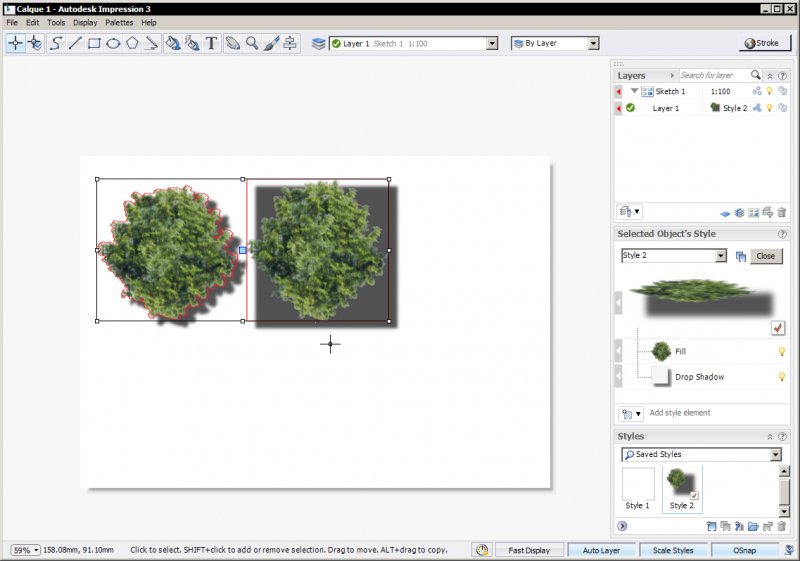The height and width of the screenshot is (561, 800).
Task: Toggle Fill style element light bulb
Action: click(x=782, y=351)
